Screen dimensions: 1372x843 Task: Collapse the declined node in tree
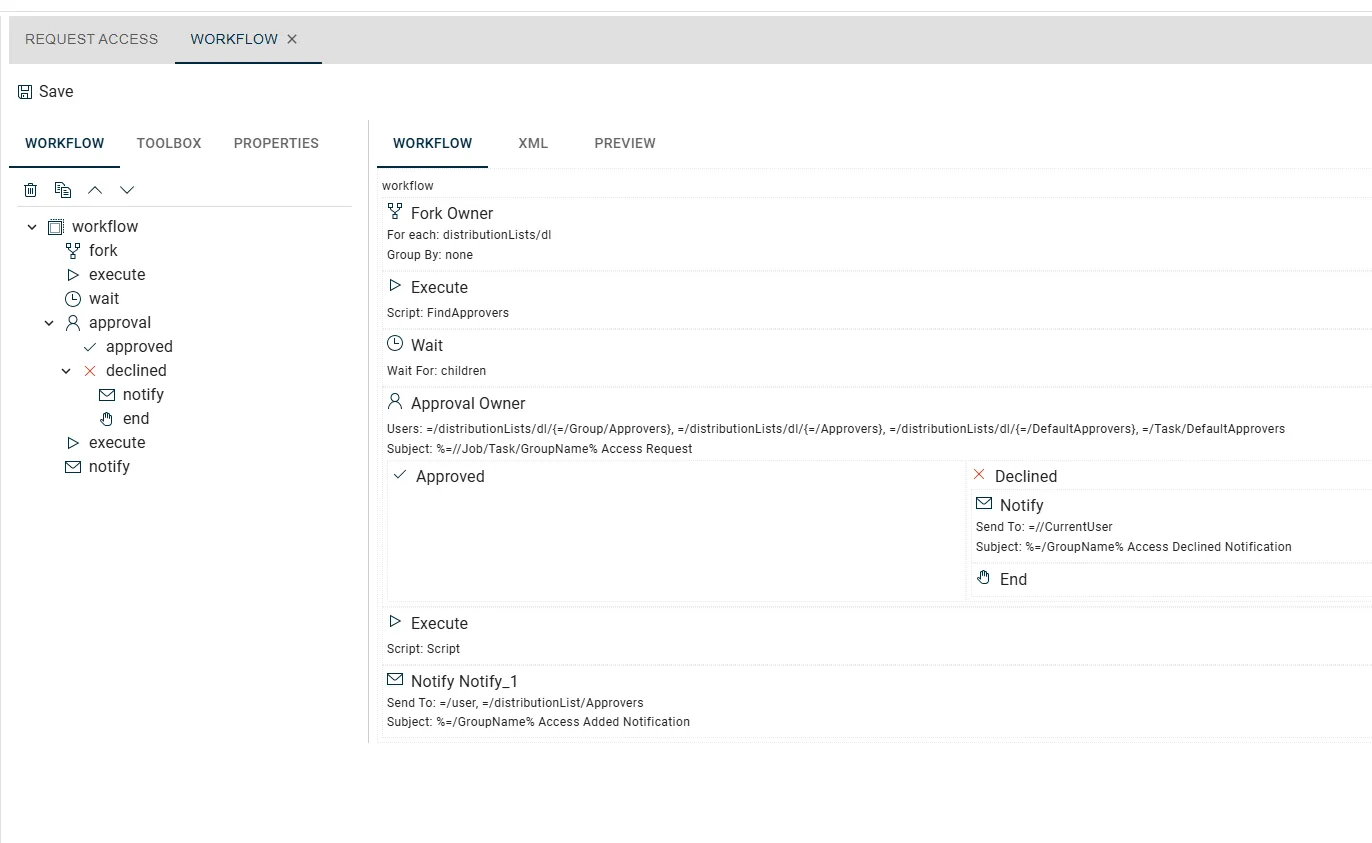66,371
